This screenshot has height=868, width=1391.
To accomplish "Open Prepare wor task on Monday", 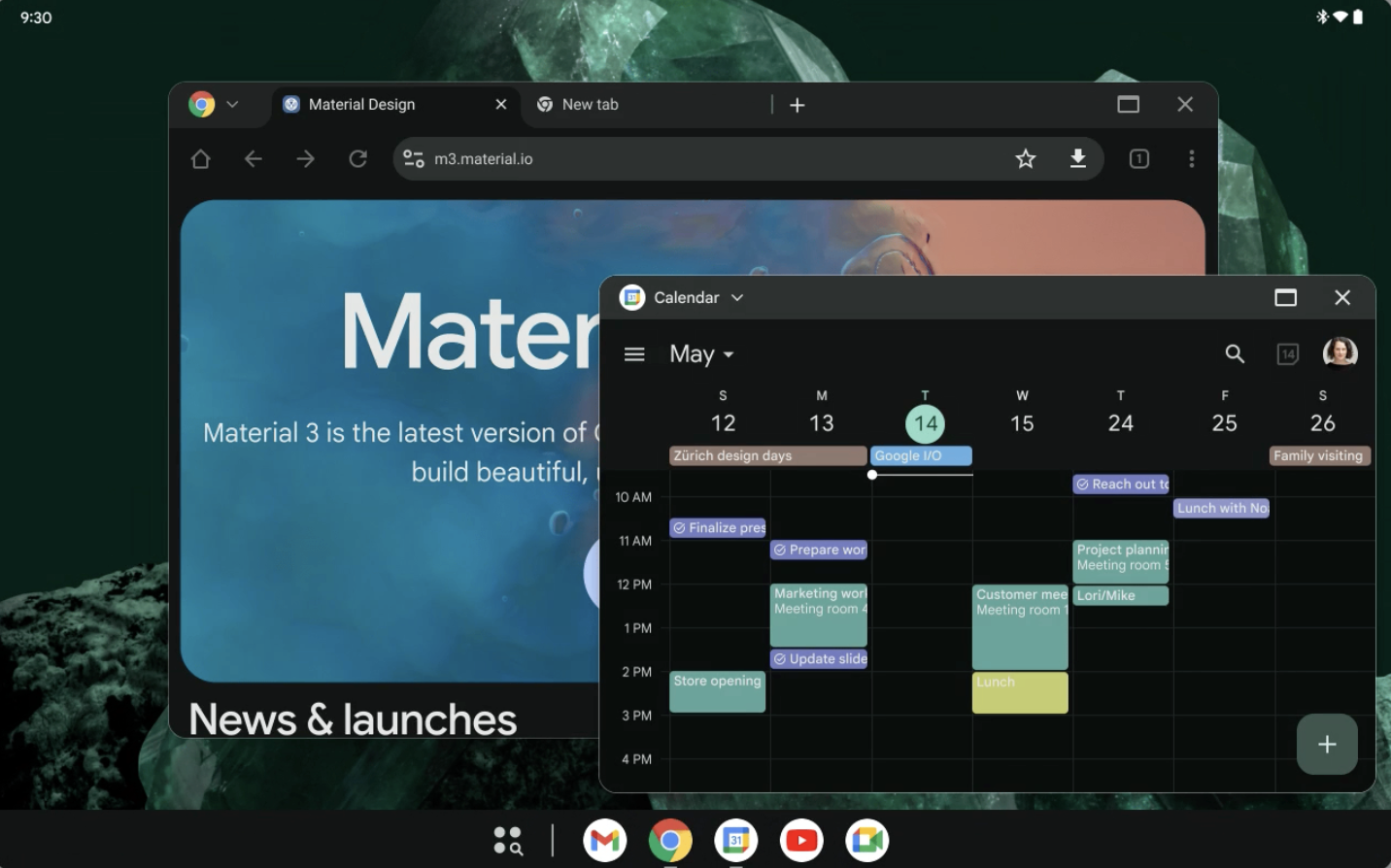I will [819, 550].
